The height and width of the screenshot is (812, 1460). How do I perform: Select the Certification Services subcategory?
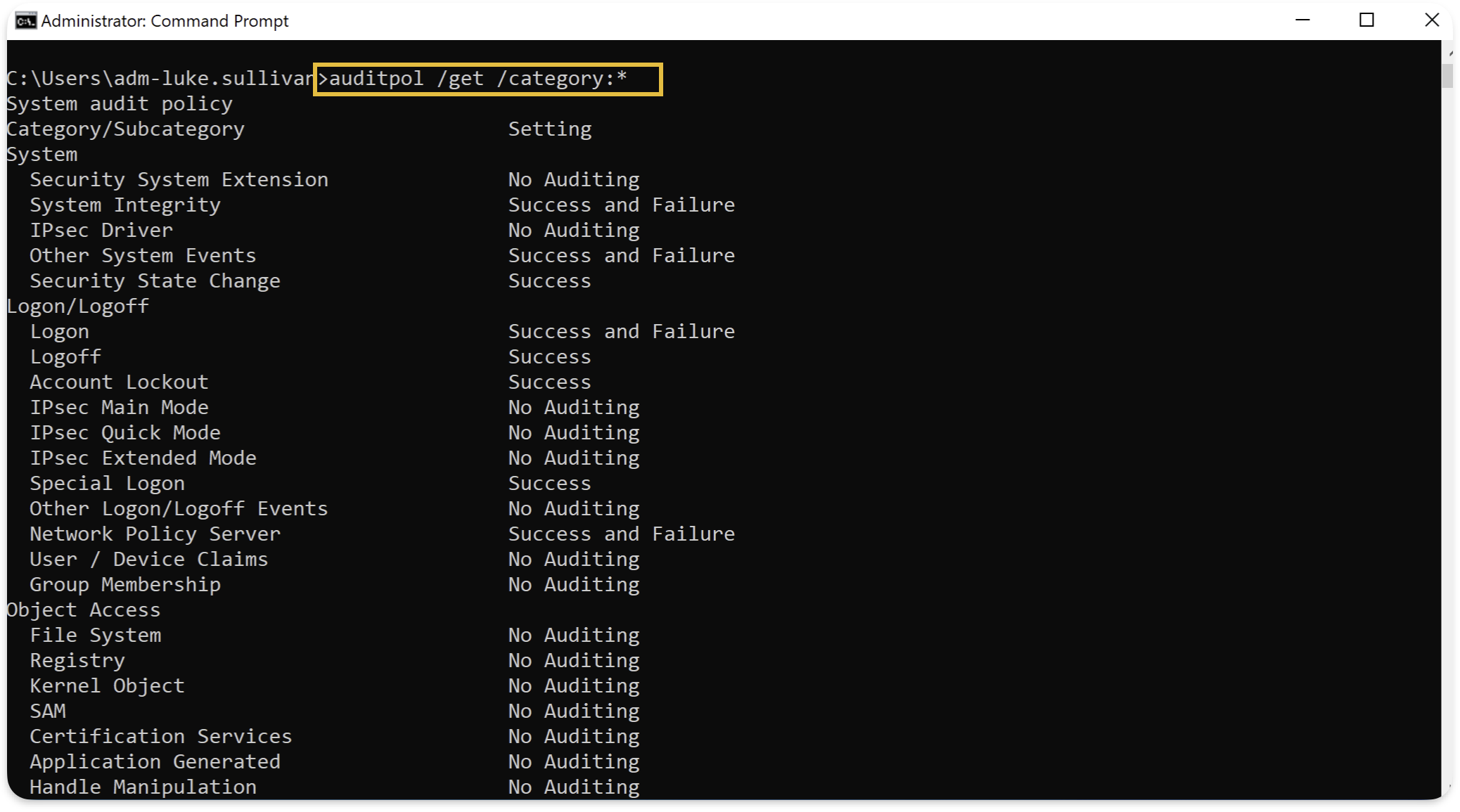coord(160,736)
